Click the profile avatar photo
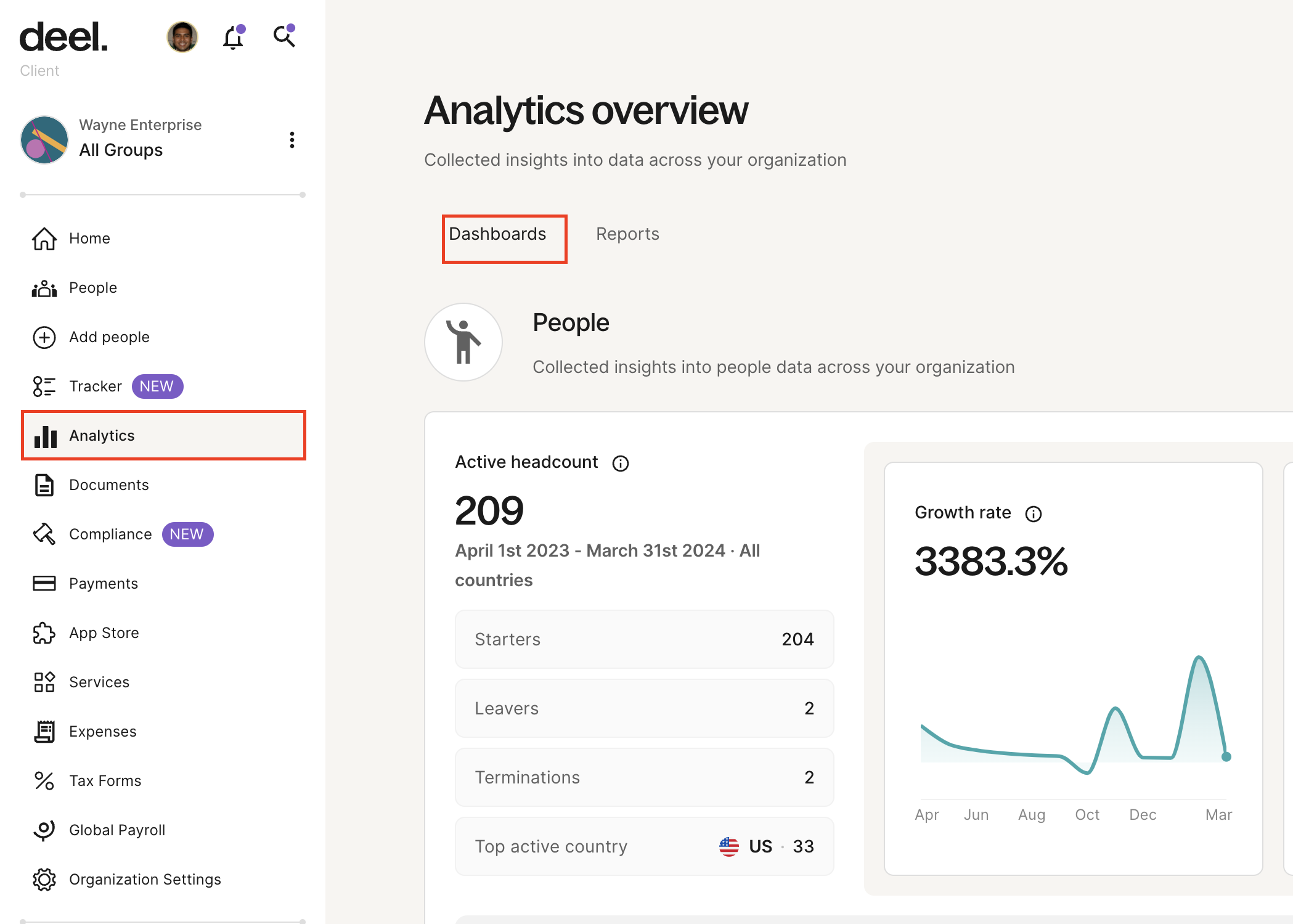The image size is (1293, 924). (x=182, y=37)
